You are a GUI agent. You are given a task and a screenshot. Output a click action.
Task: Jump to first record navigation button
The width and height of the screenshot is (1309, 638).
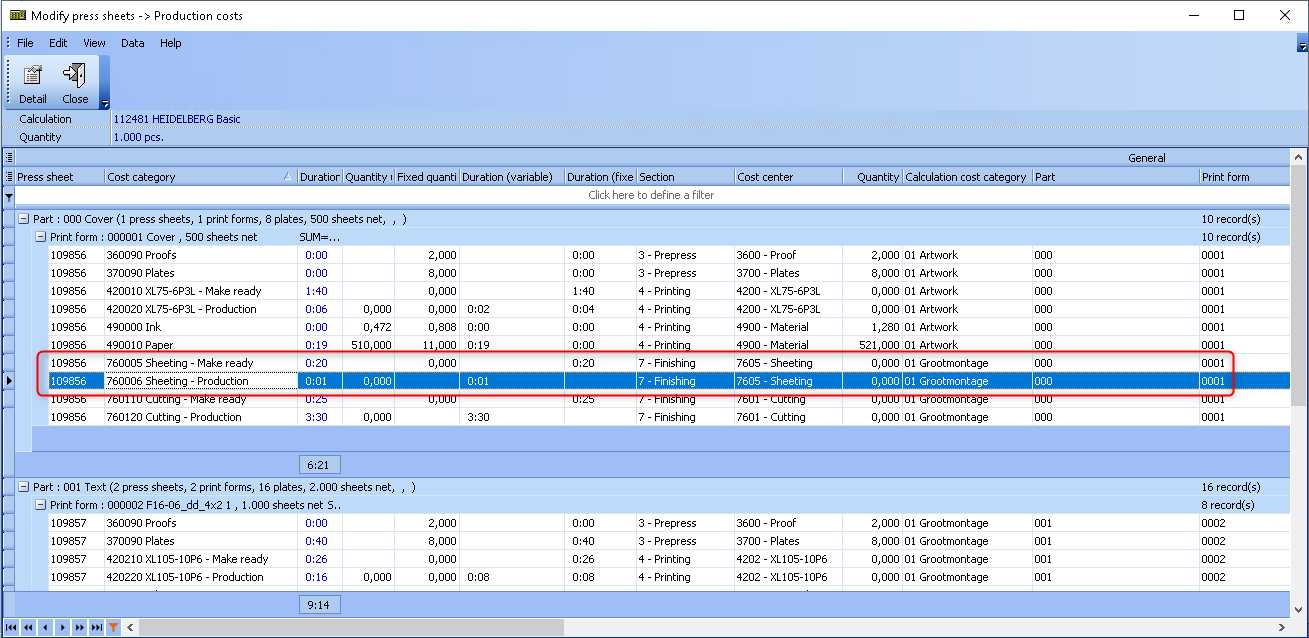coord(11,627)
